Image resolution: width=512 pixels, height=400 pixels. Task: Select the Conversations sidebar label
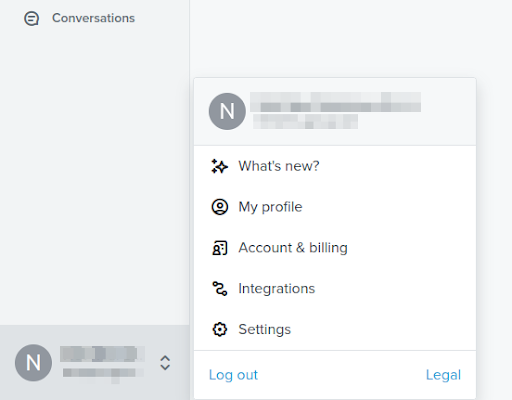[93, 18]
